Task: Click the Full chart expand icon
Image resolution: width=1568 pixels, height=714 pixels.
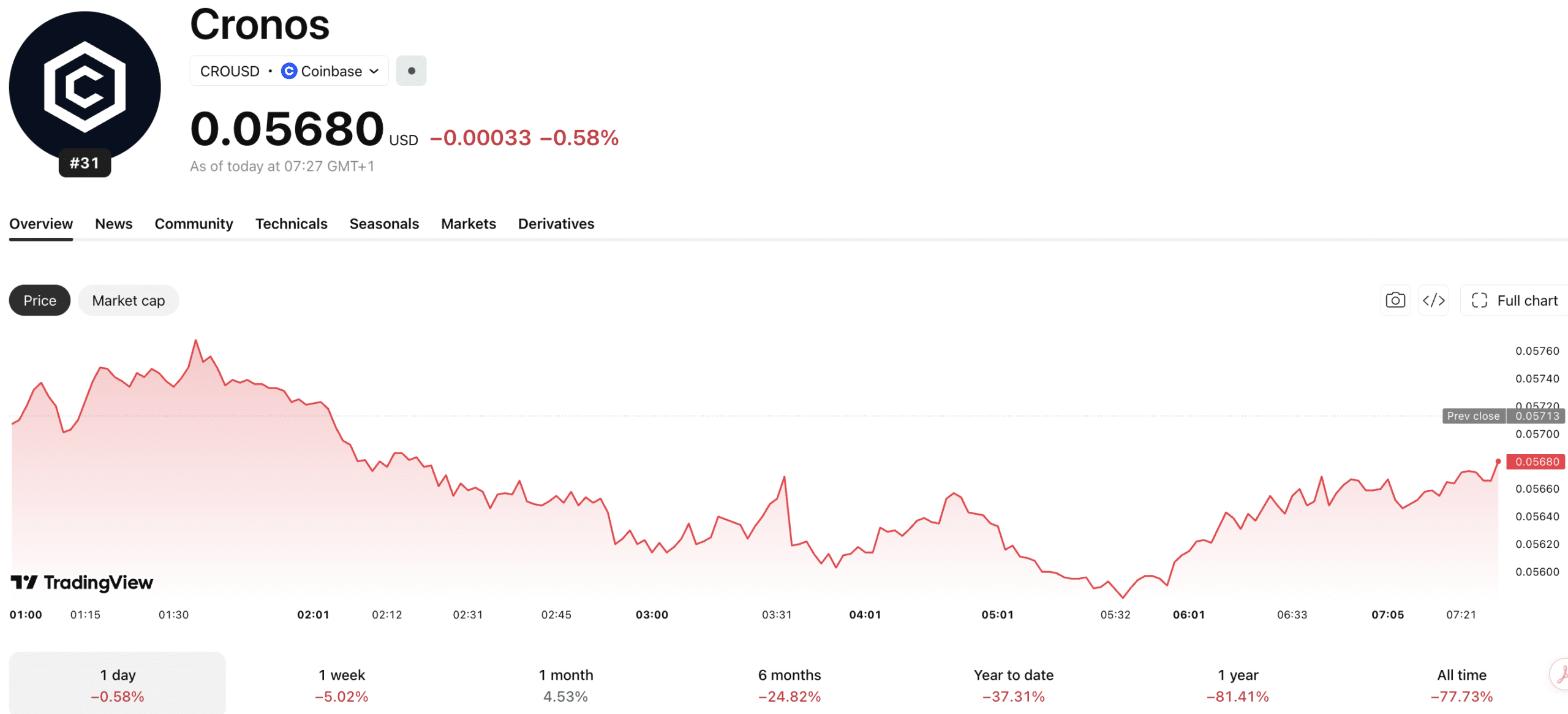Action: [1479, 300]
